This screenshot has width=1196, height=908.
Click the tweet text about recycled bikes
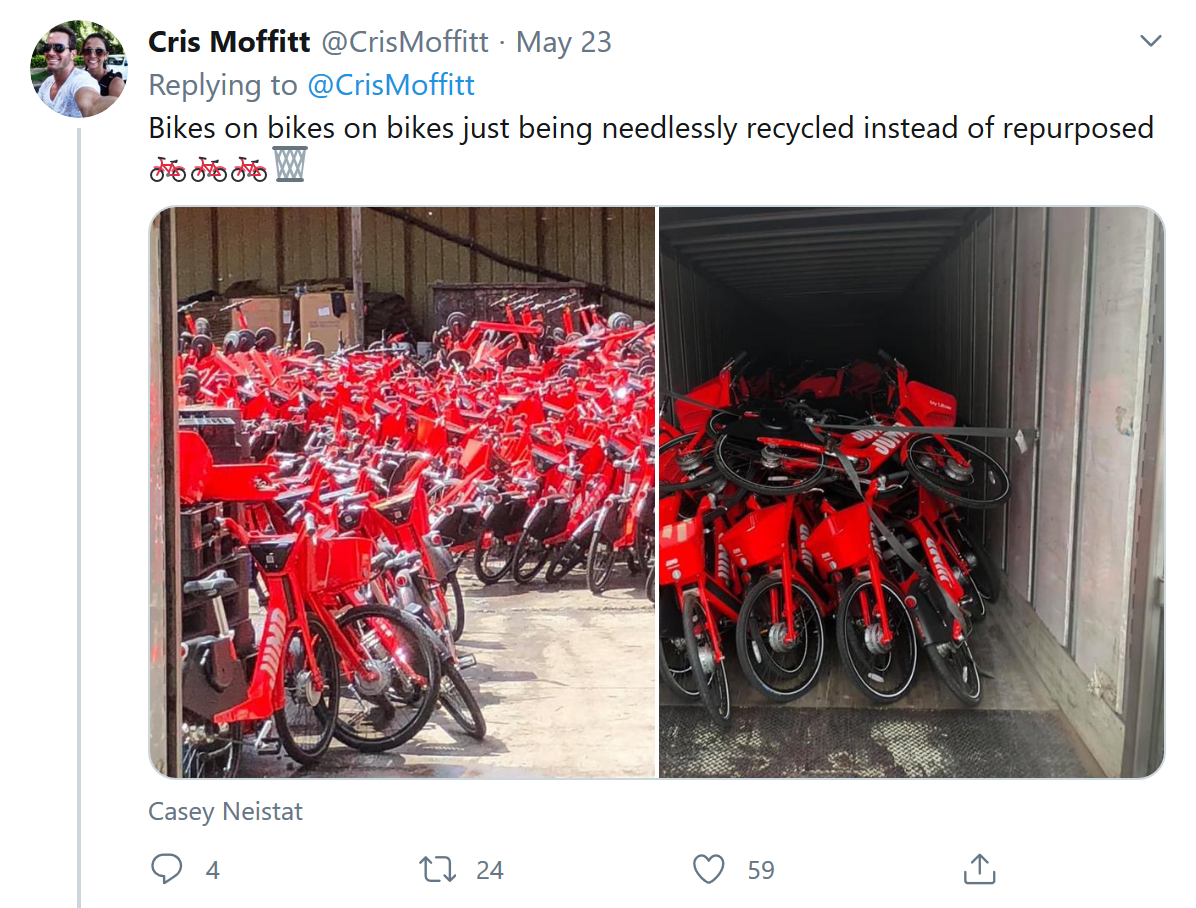coord(651,128)
